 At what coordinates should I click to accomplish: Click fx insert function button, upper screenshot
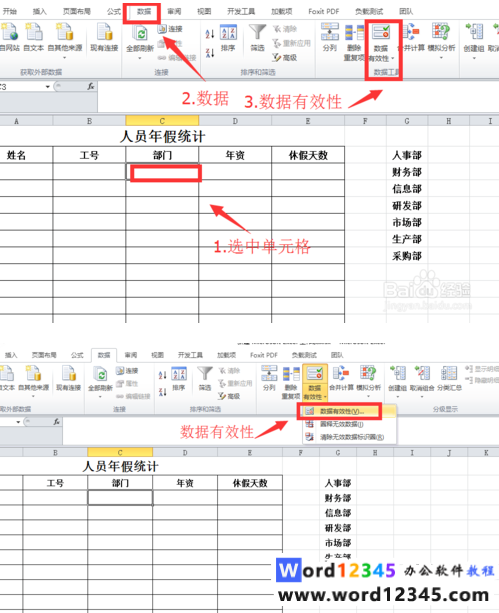coord(91,86)
